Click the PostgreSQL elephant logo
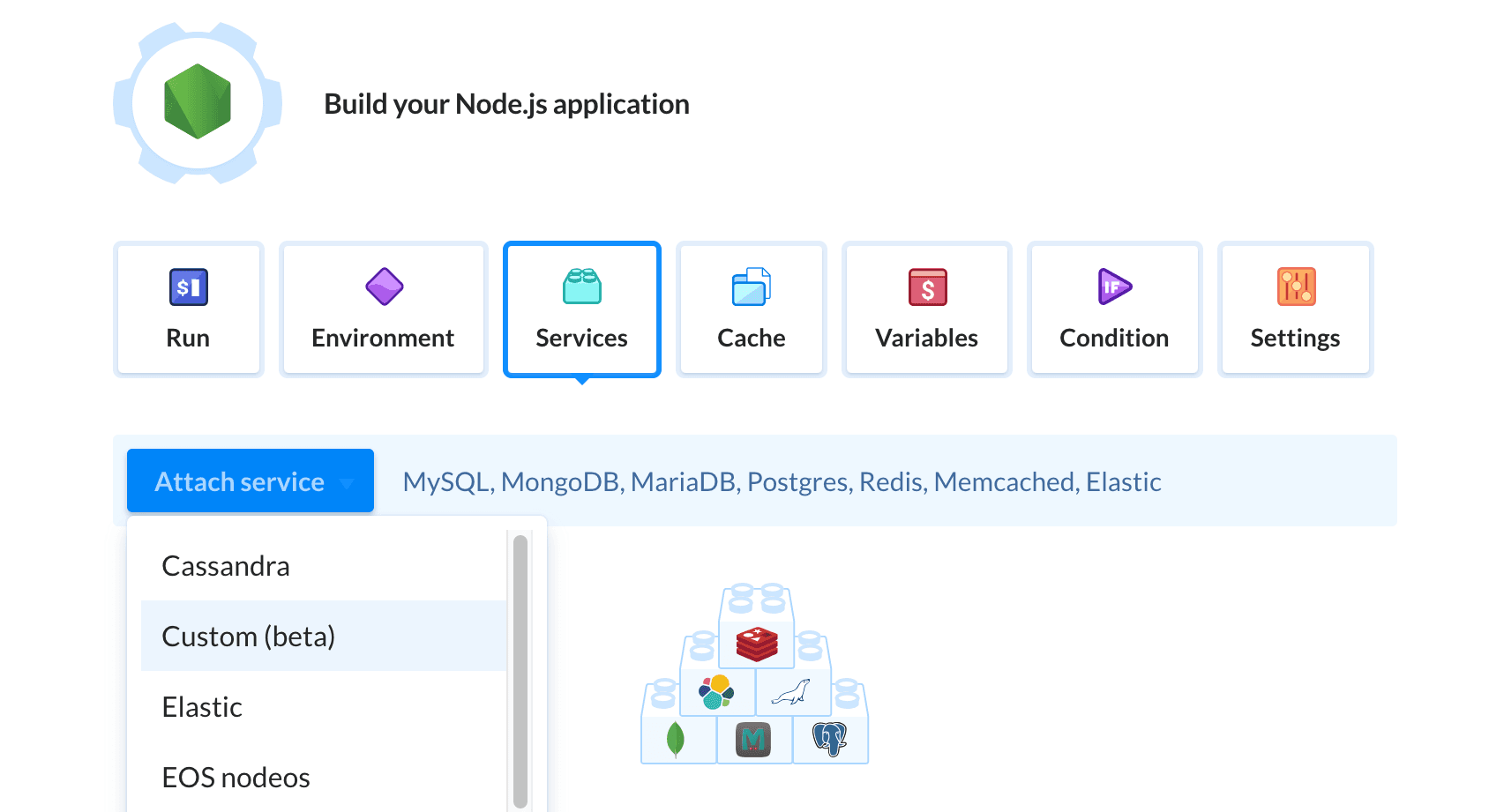This screenshot has height=812, width=1504. pos(829,738)
